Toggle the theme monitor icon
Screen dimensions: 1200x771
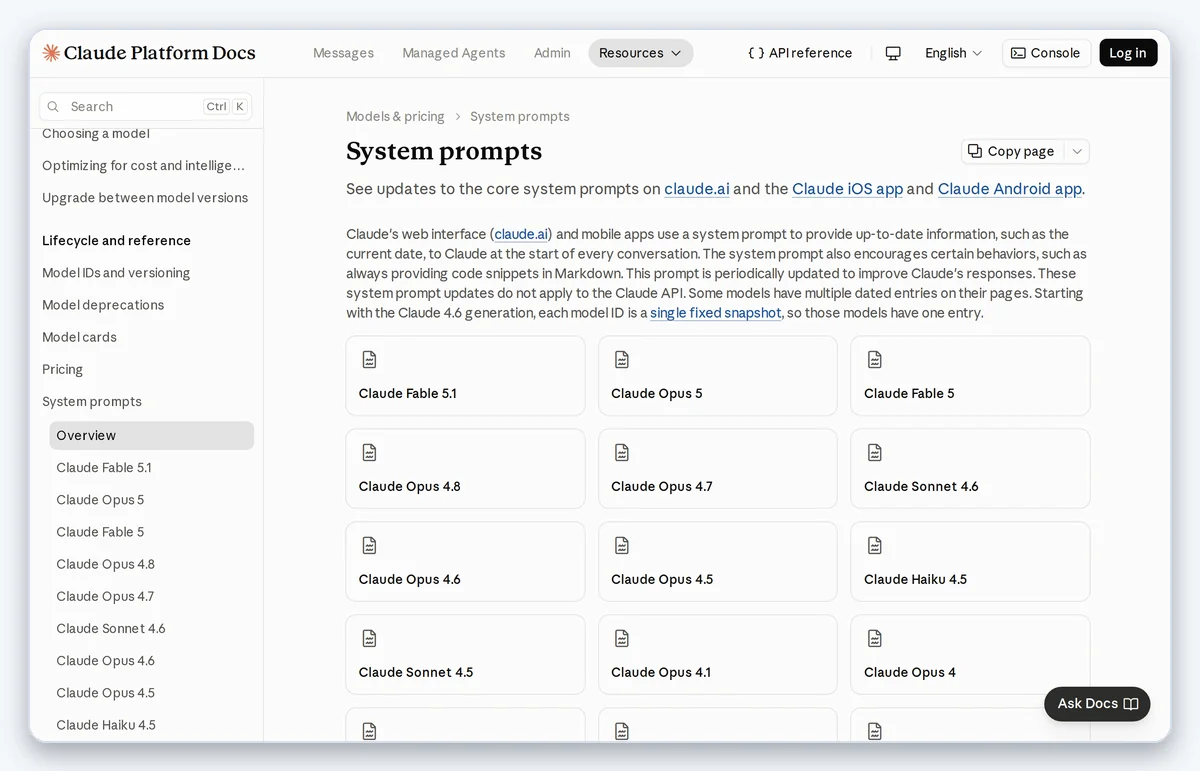[x=893, y=53]
